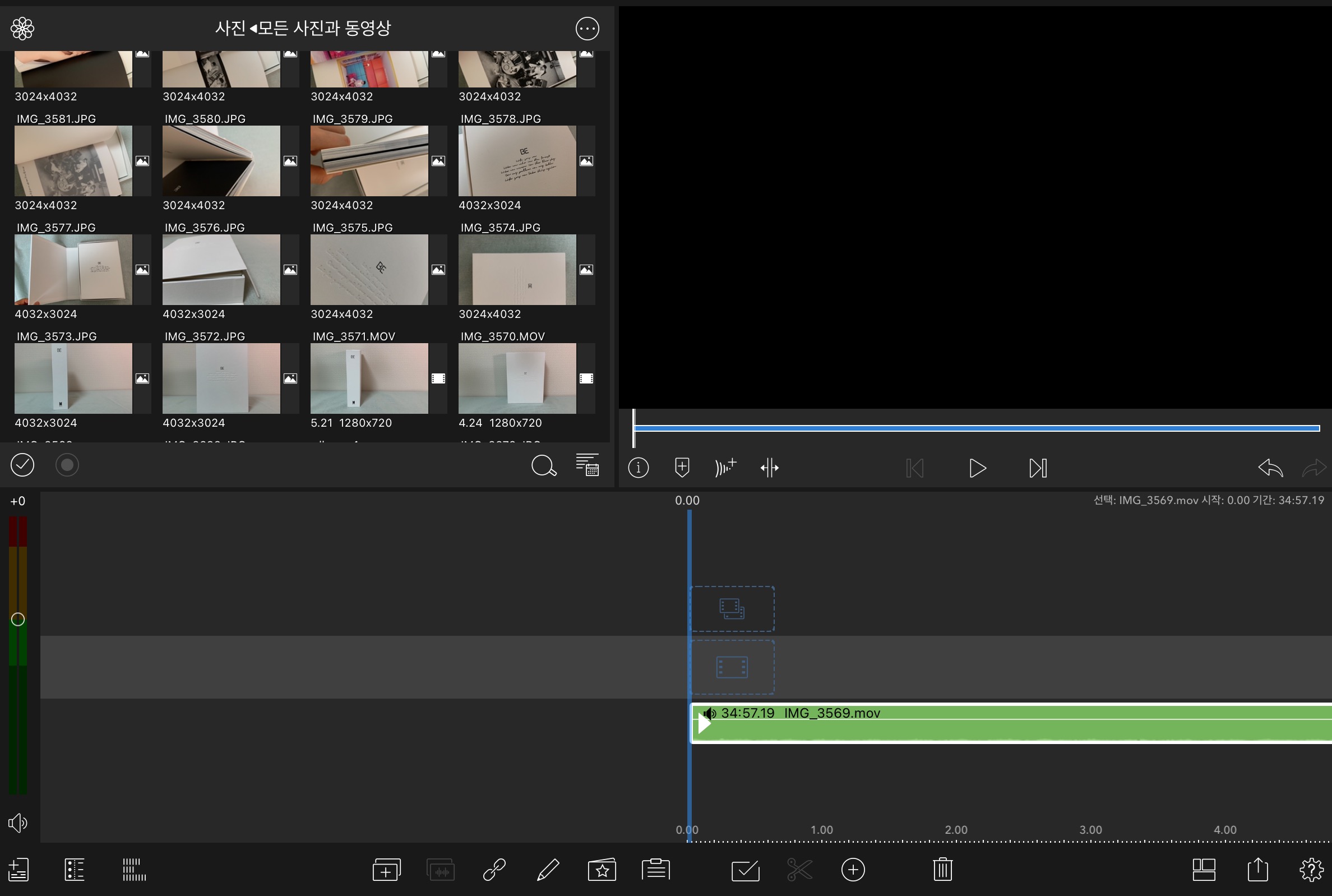Undo the last edit with arrow
Viewport: 1332px width, 896px height.
coord(1270,468)
